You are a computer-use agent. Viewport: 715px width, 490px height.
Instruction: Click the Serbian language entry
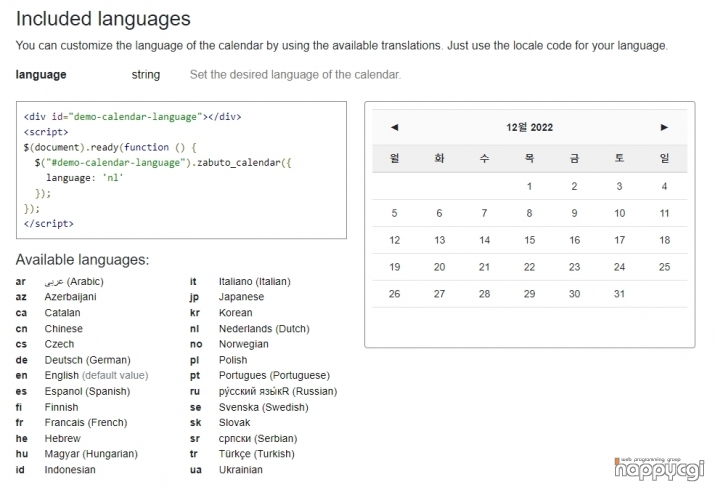258,438
